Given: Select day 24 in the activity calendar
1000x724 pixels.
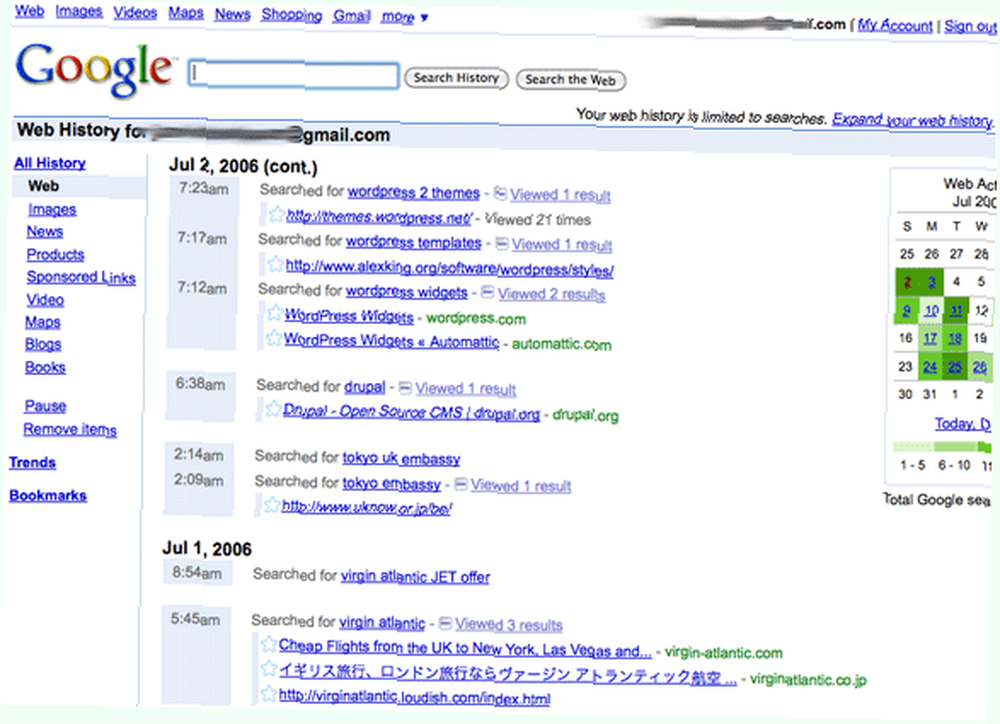Looking at the screenshot, I should 930,367.
